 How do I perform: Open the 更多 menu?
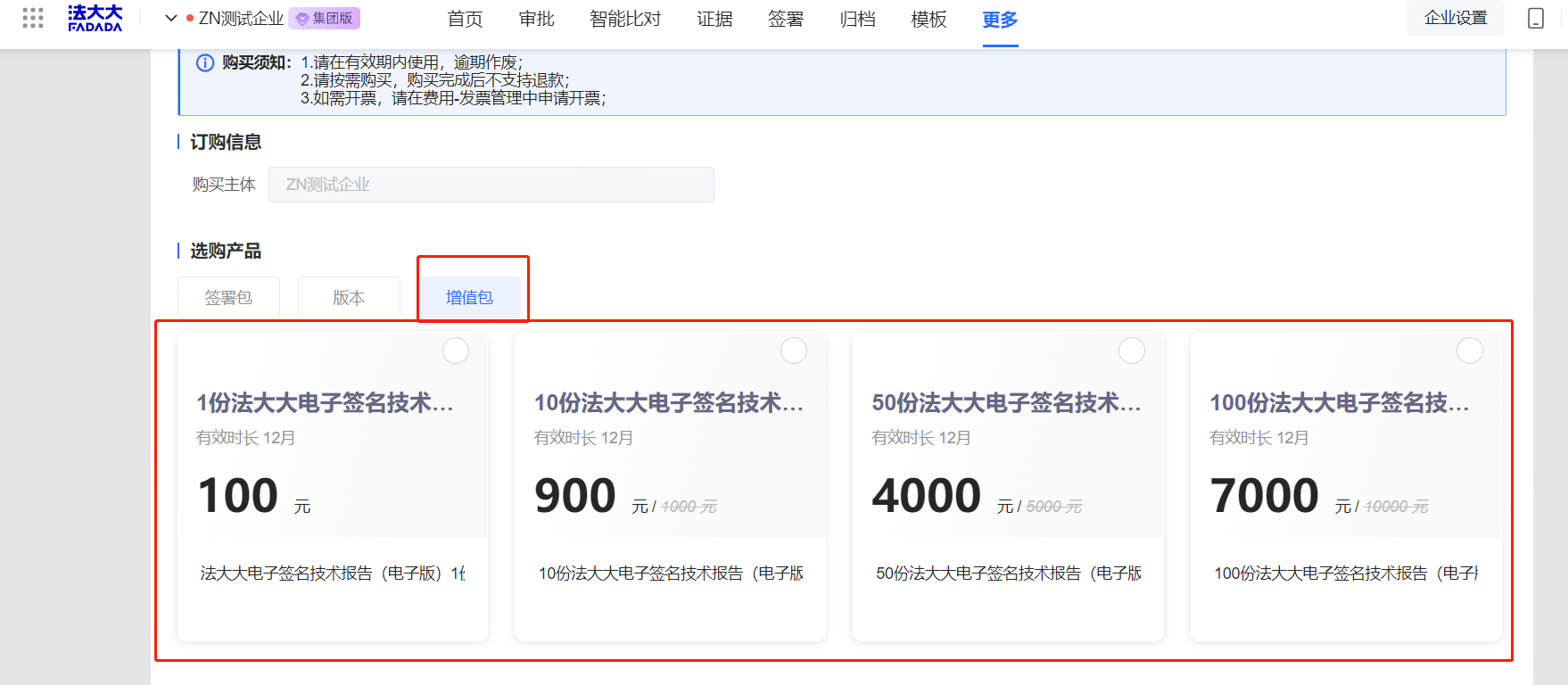click(1000, 19)
